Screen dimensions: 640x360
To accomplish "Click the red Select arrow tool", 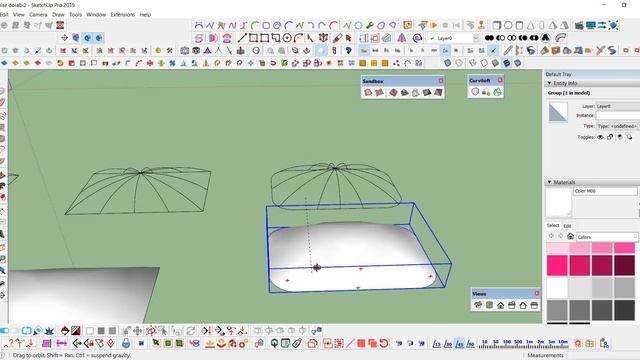I will [349, 38].
